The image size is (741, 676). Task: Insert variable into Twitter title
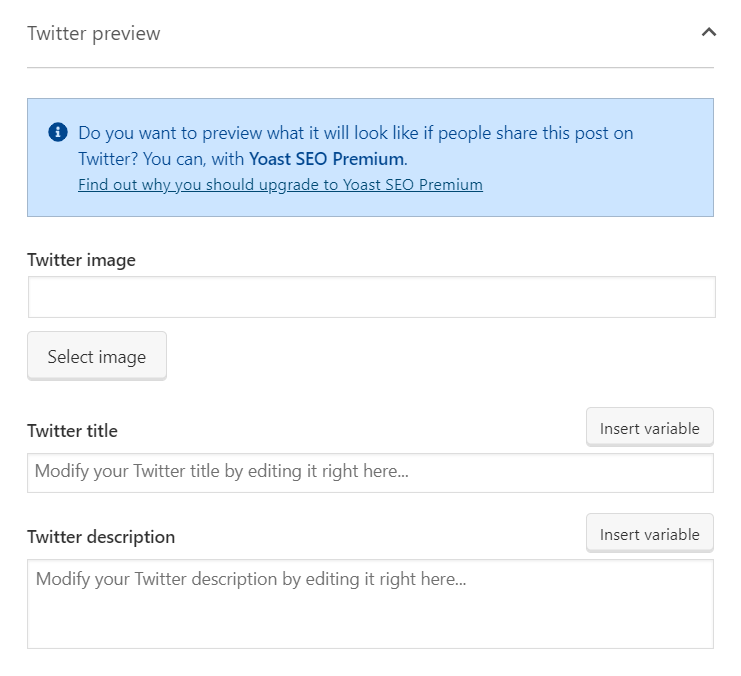click(x=649, y=427)
